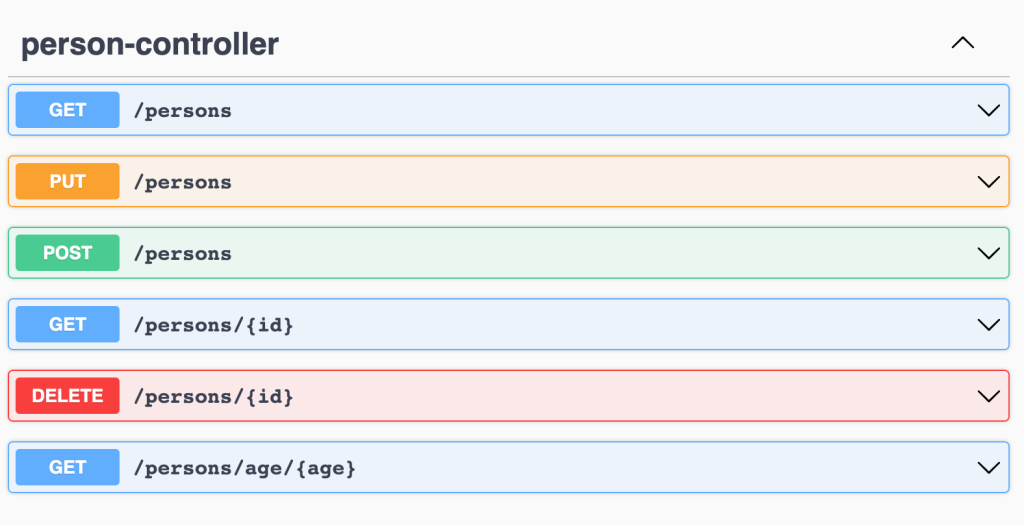Image resolution: width=1024 pixels, height=525 pixels.
Task: Click the green POST method badge
Action: [x=68, y=253]
